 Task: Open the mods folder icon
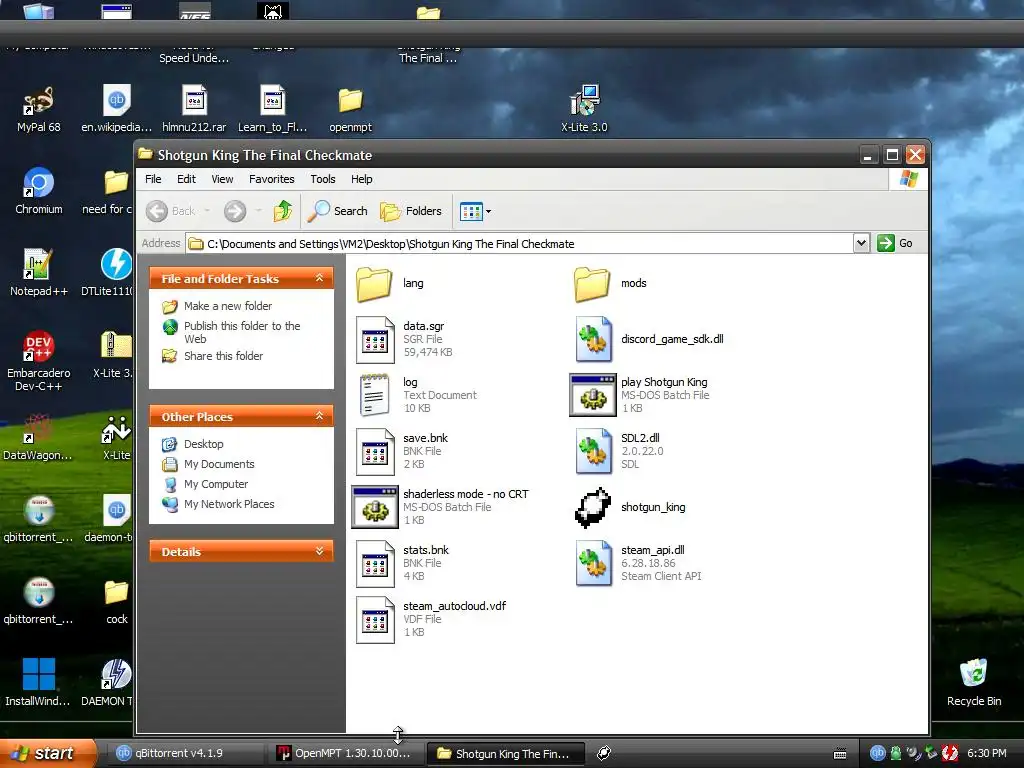[x=592, y=283]
